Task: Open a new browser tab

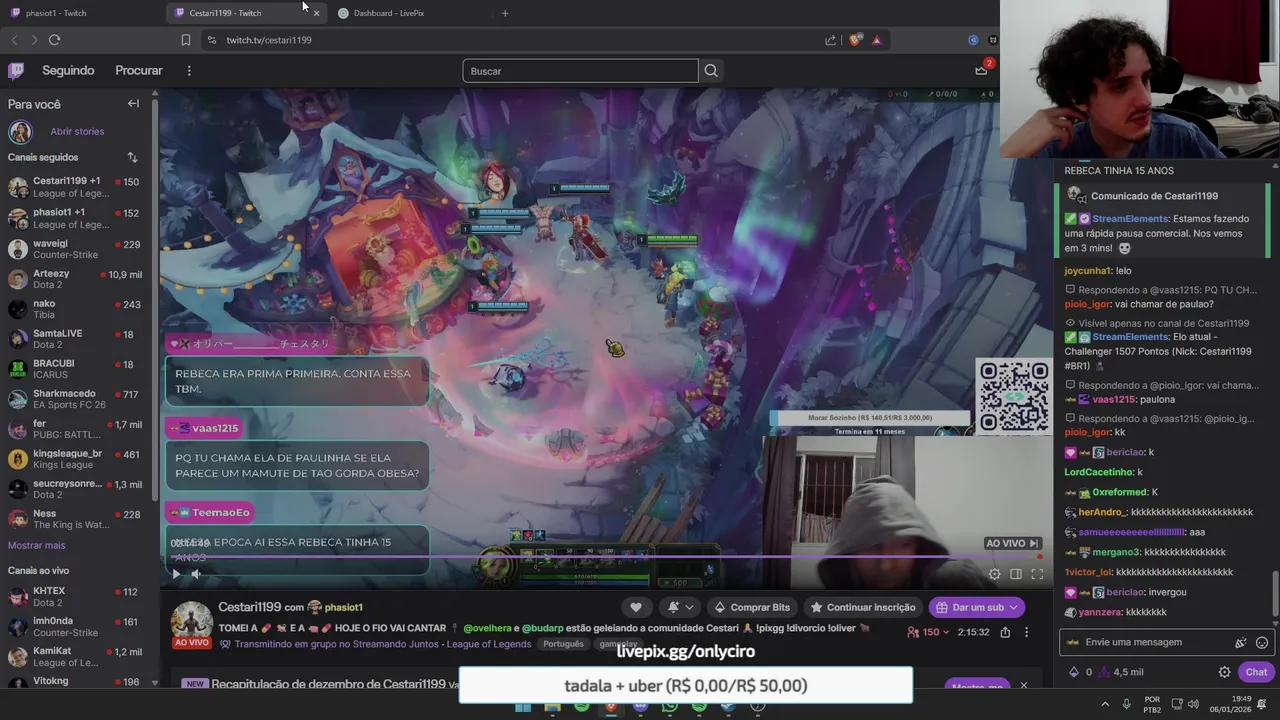Action: [505, 13]
